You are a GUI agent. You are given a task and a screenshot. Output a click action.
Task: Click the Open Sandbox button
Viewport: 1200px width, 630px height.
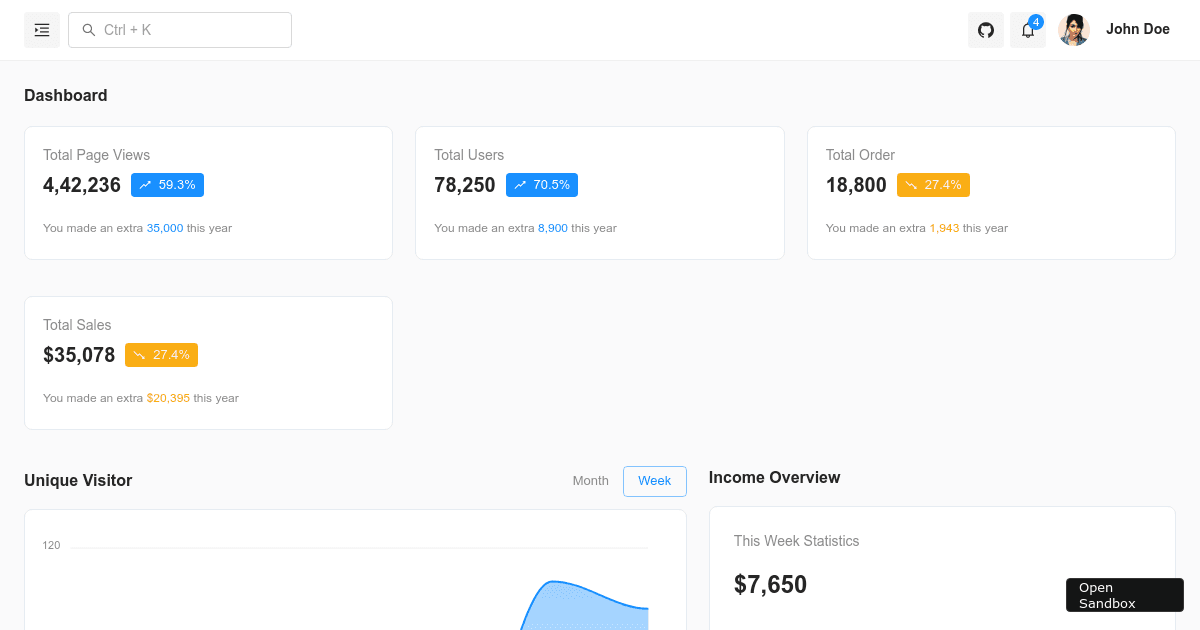coord(1124,595)
